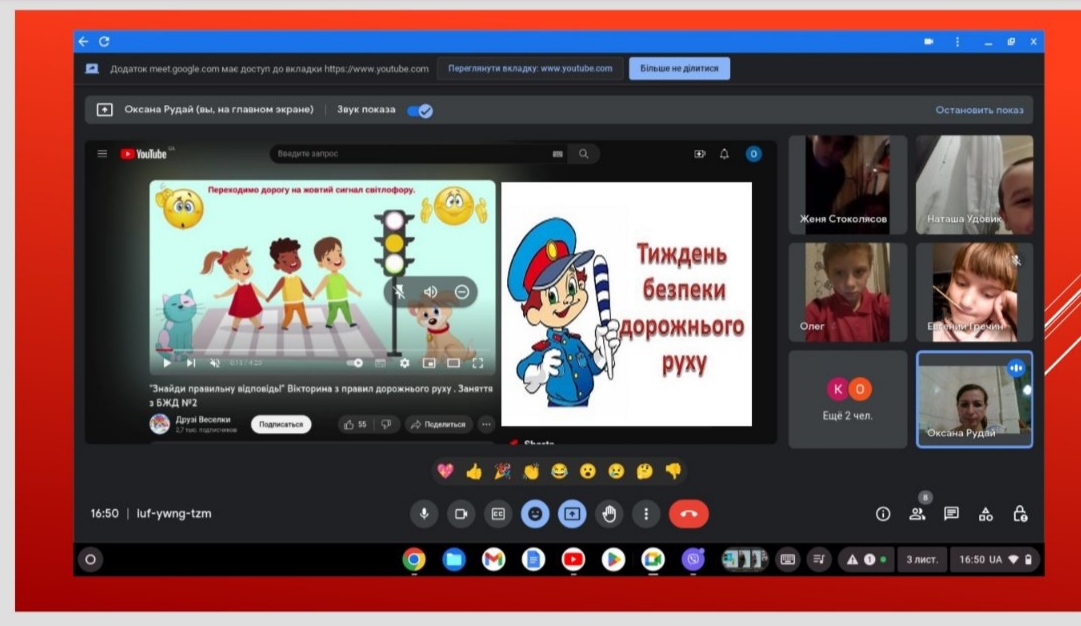The width and height of the screenshot is (1081, 626).
Task: Toggle captions with the CC button
Action: (498, 514)
